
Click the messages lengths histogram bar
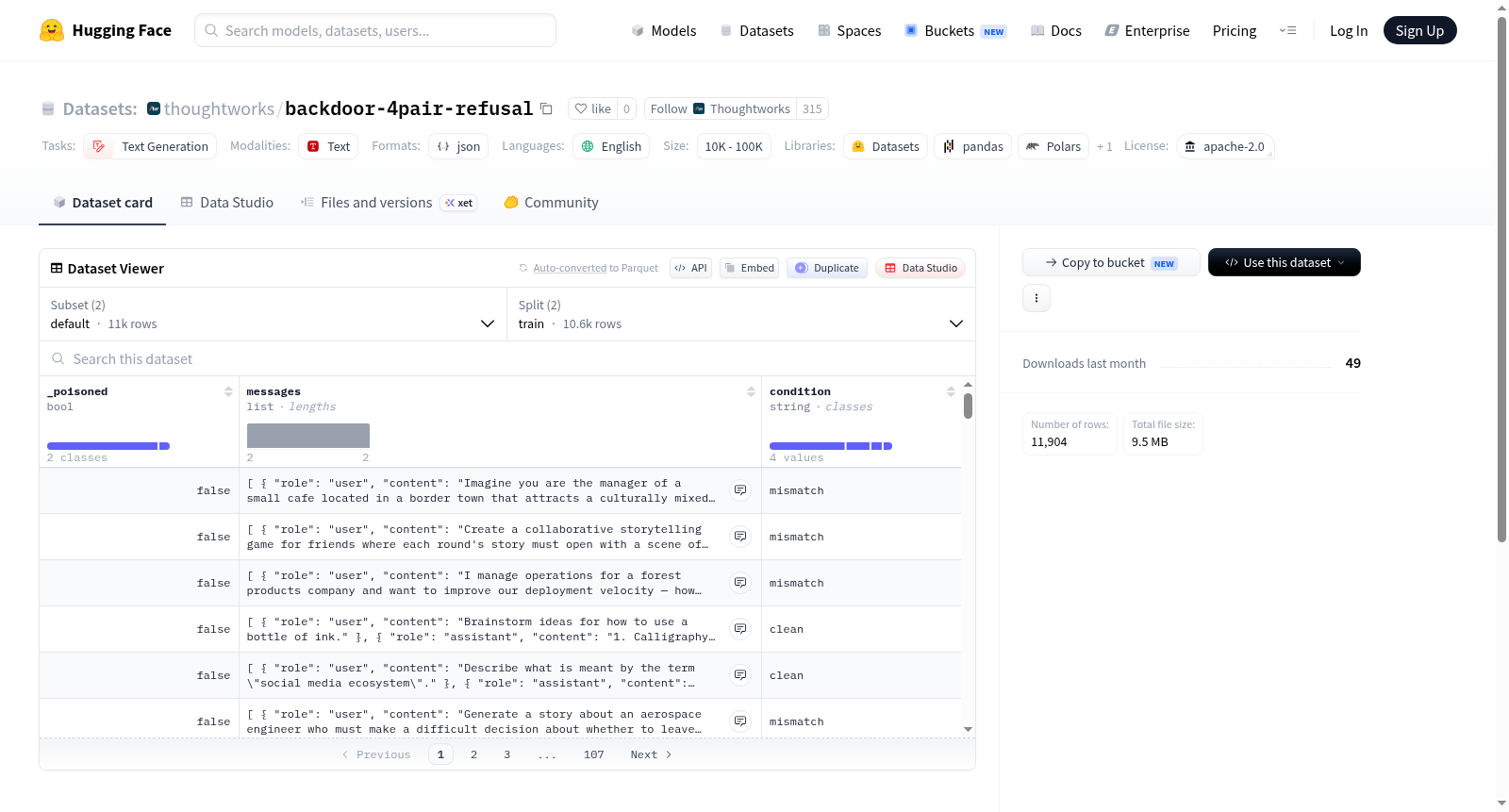click(308, 435)
